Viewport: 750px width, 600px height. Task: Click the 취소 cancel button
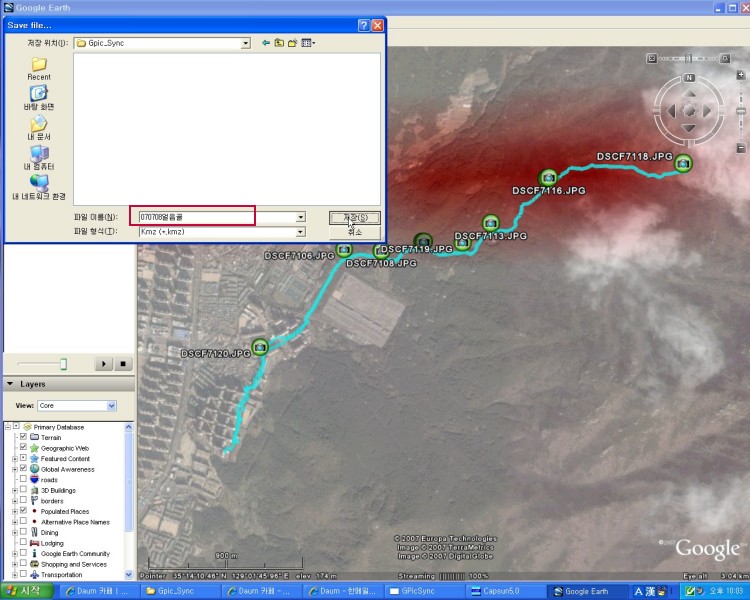click(355, 232)
